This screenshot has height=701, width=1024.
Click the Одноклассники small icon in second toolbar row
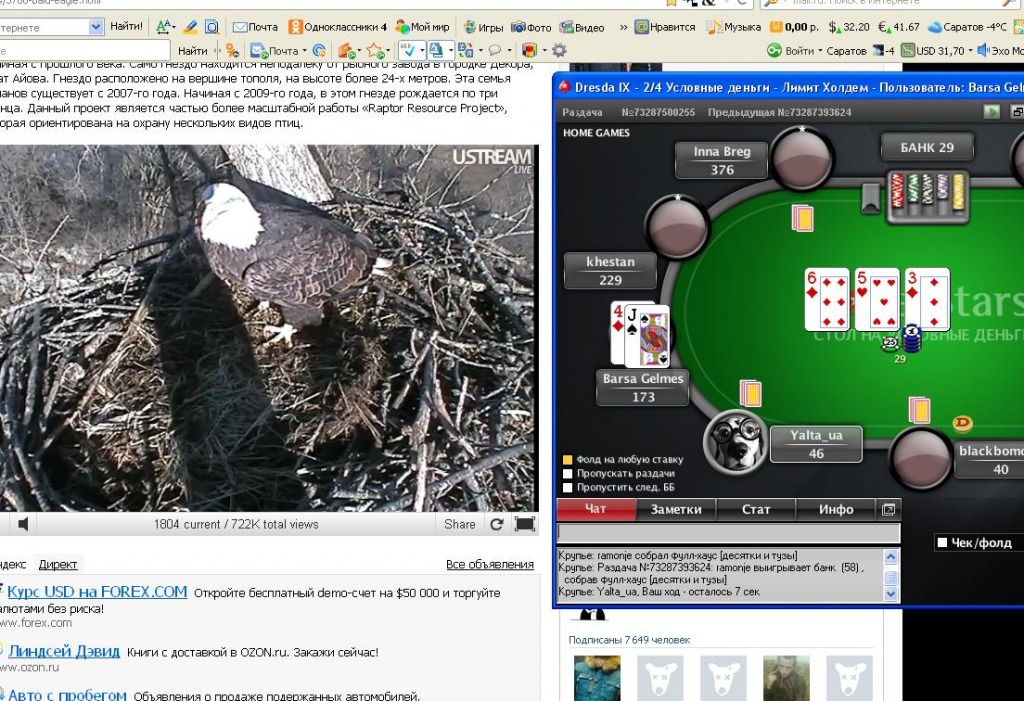(x=232, y=50)
